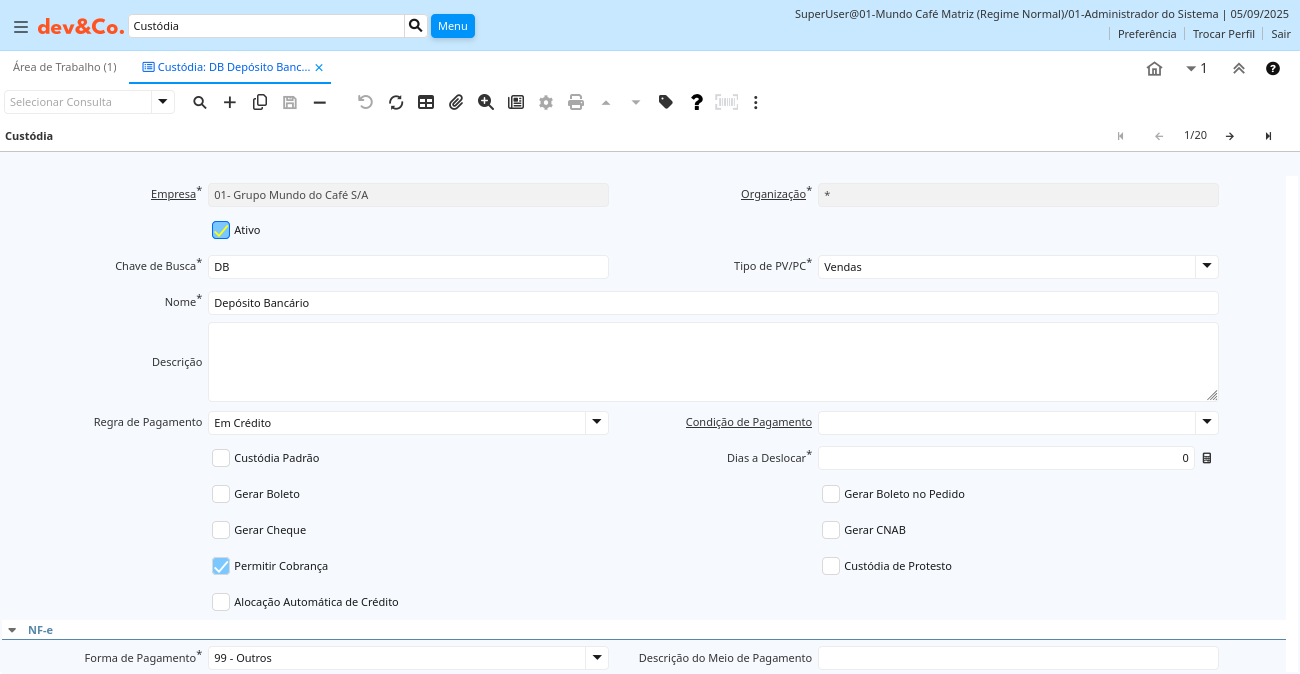Click the Zoom Across magnifier icon

(x=486, y=102)
